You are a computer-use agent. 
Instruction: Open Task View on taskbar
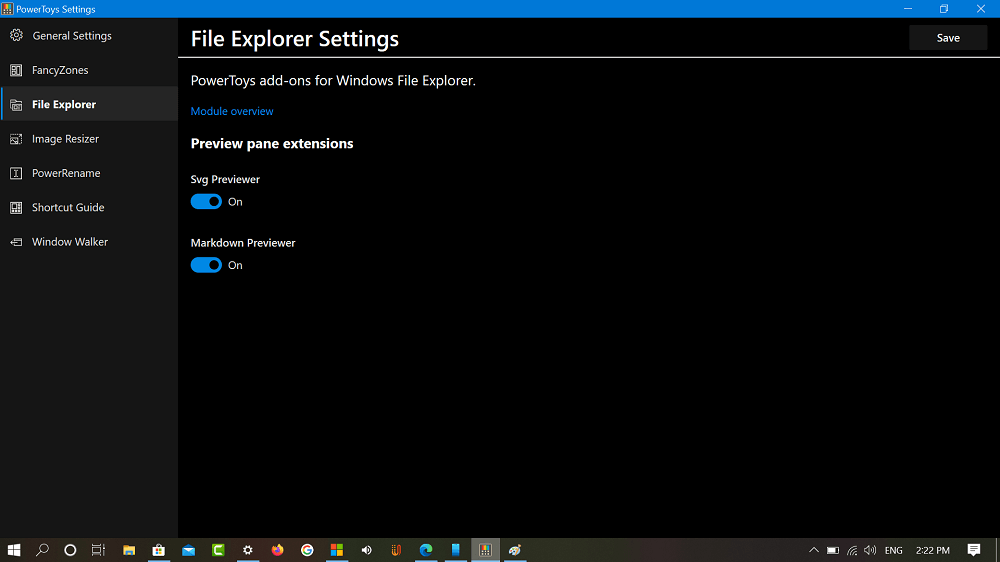point(98,550)
